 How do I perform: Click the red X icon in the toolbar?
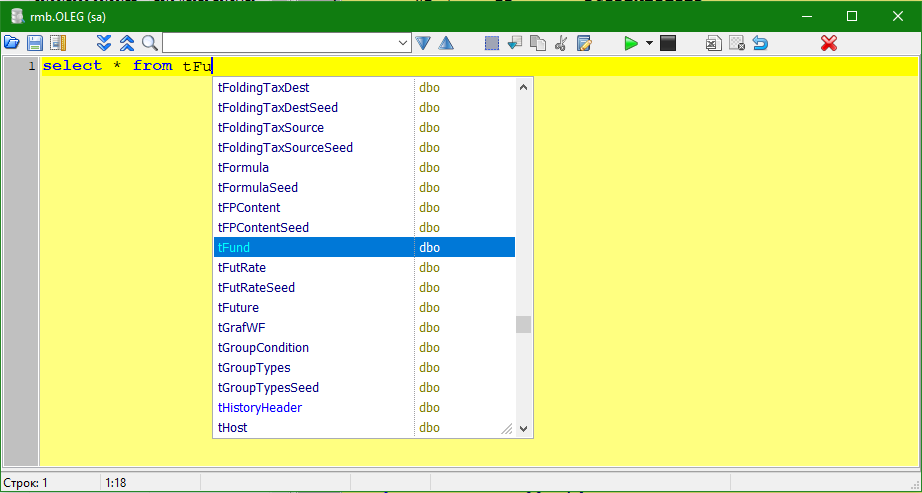click(828, 43)
